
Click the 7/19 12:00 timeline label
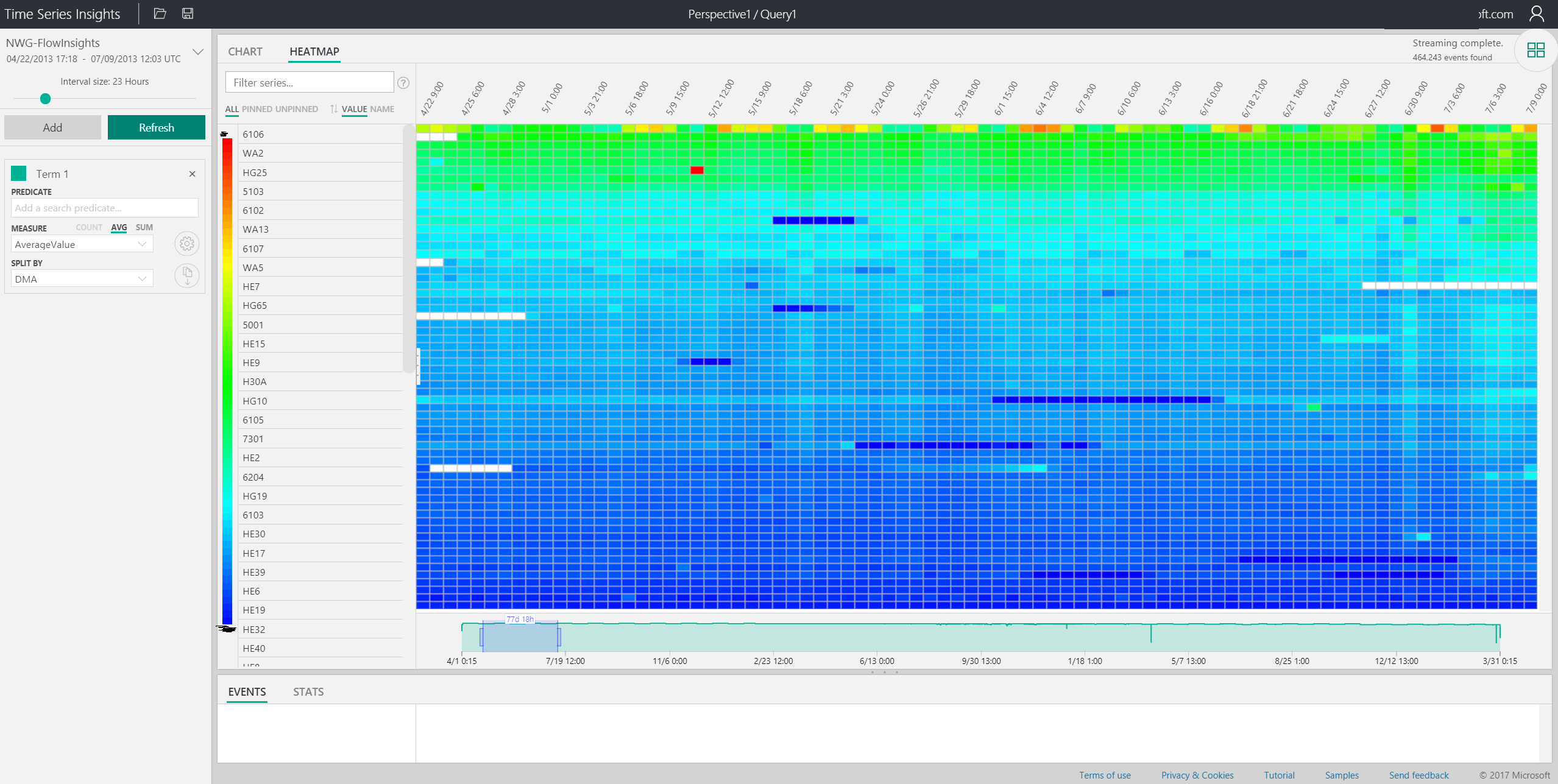tap(565, 661)
